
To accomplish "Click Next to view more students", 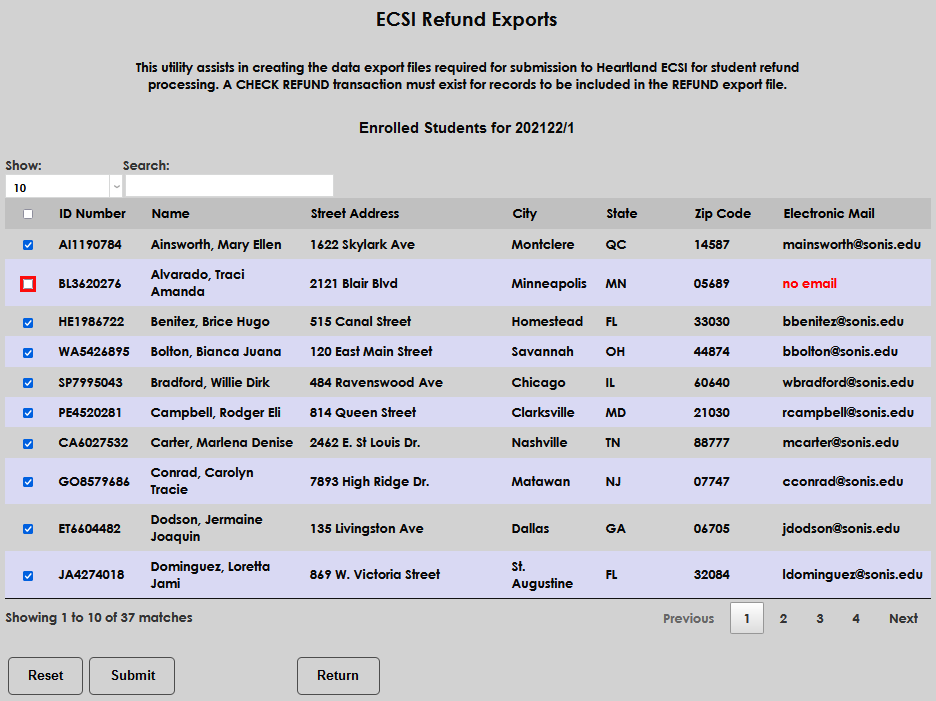I will pyautogui.click(x=902, y=618).
